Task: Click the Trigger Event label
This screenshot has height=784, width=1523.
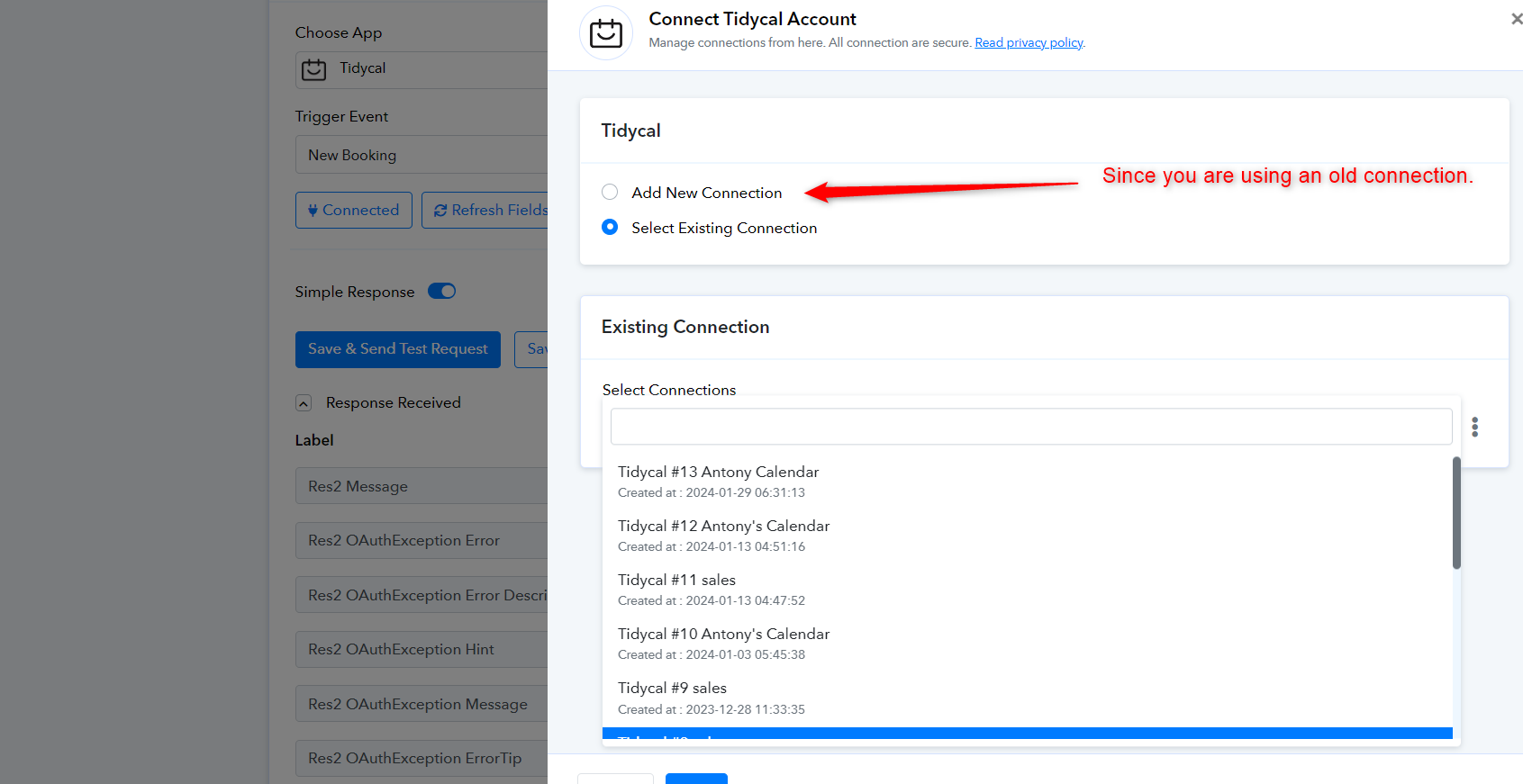Action: 341,116
